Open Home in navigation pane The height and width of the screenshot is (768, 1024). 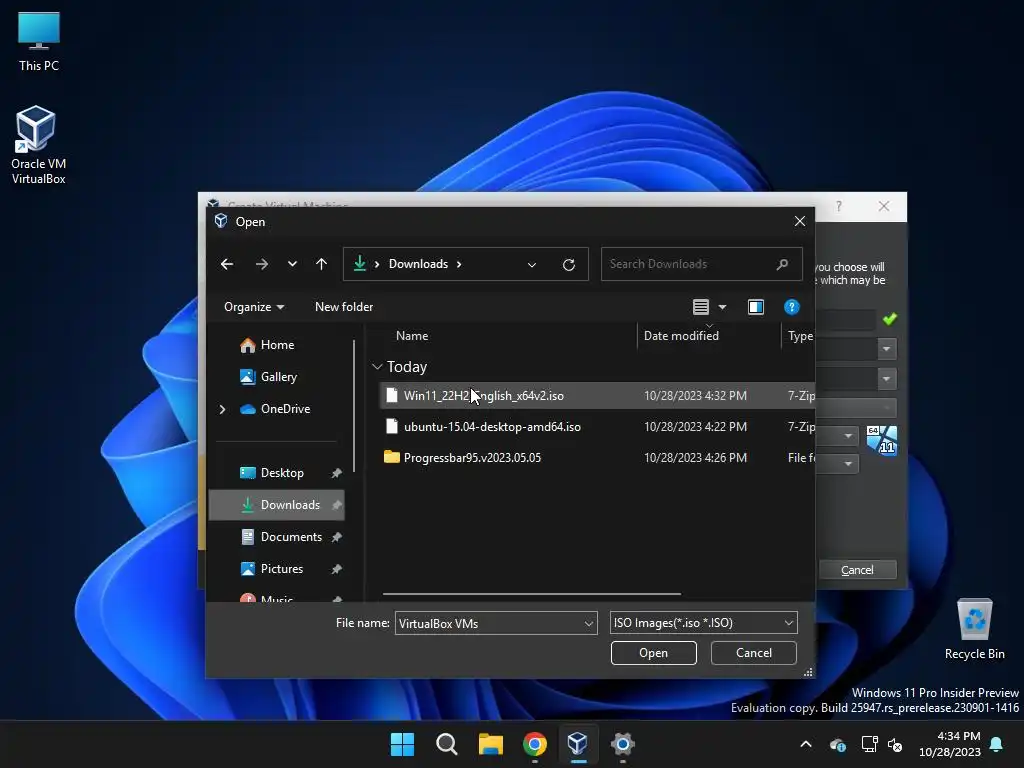[277, 345]
